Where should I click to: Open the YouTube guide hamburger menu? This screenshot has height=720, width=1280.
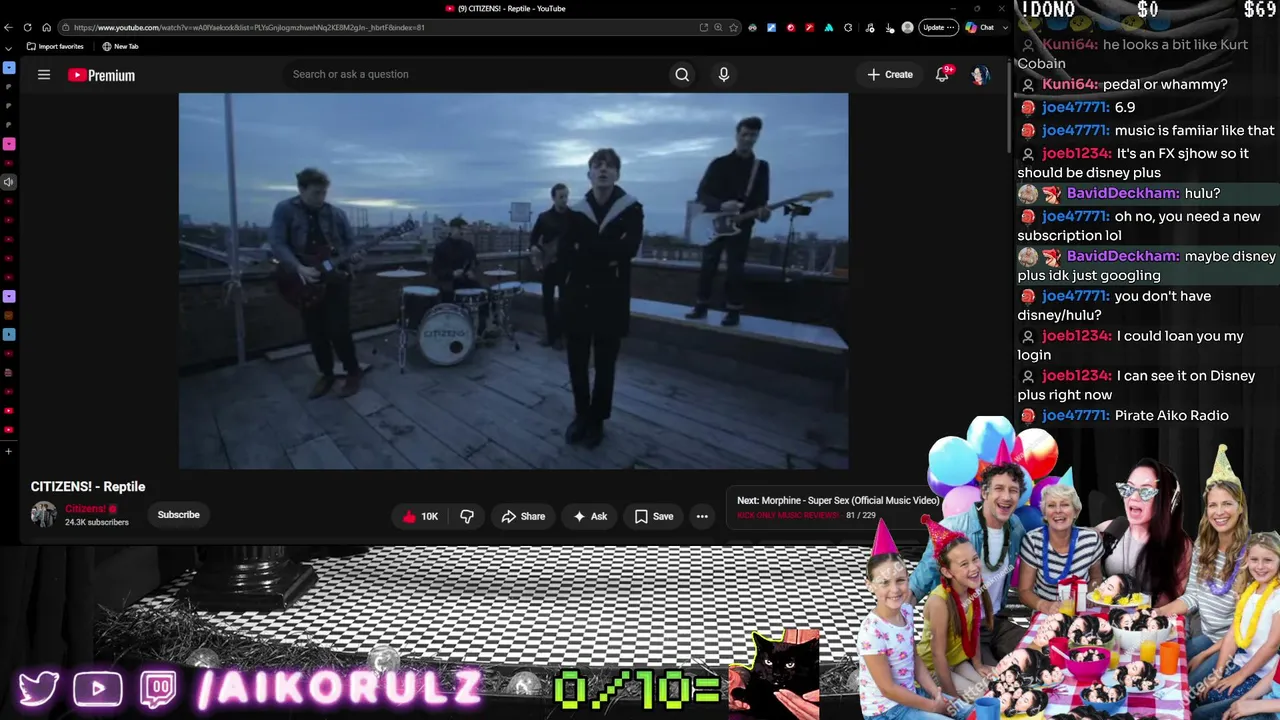[44, 75]
